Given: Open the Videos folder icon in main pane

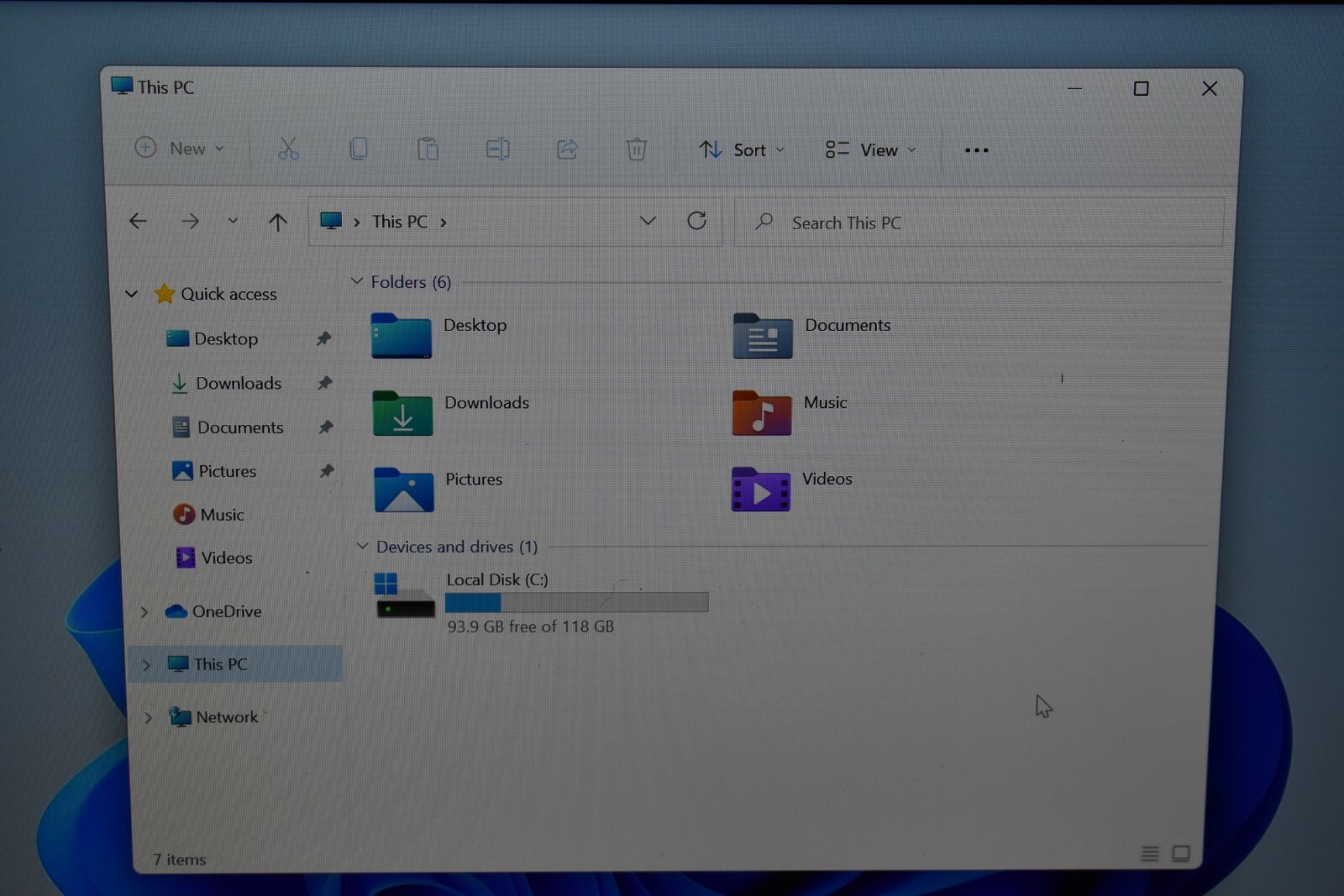Looking at the screenshot, I should click(x=760, y=490).
